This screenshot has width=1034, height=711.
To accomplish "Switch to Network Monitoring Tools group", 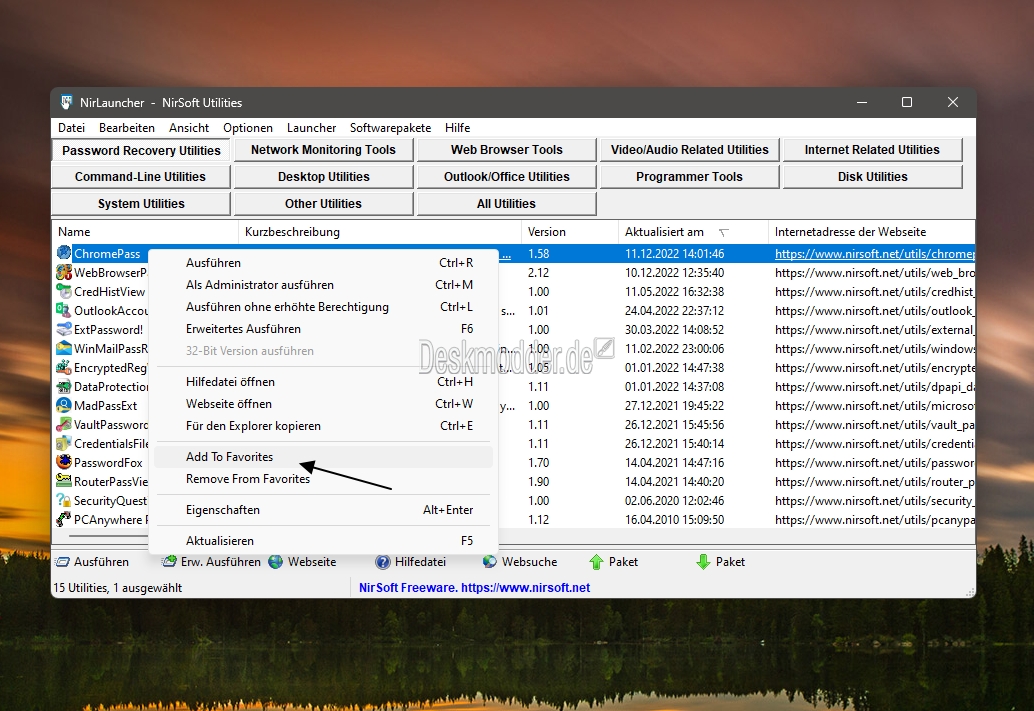I will (323, 150).
